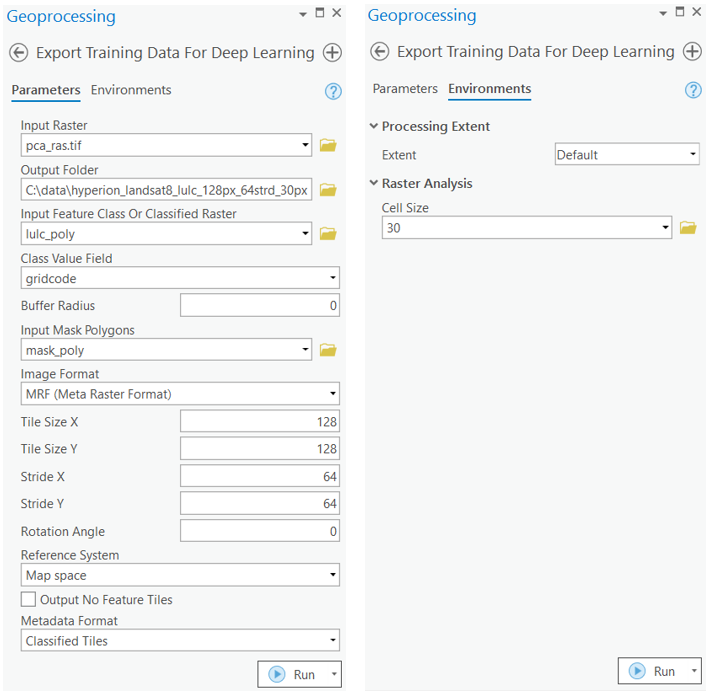Click Run button in the Environments panel
This screenshot has width=712, height=696.
click(x=652, y=671)
